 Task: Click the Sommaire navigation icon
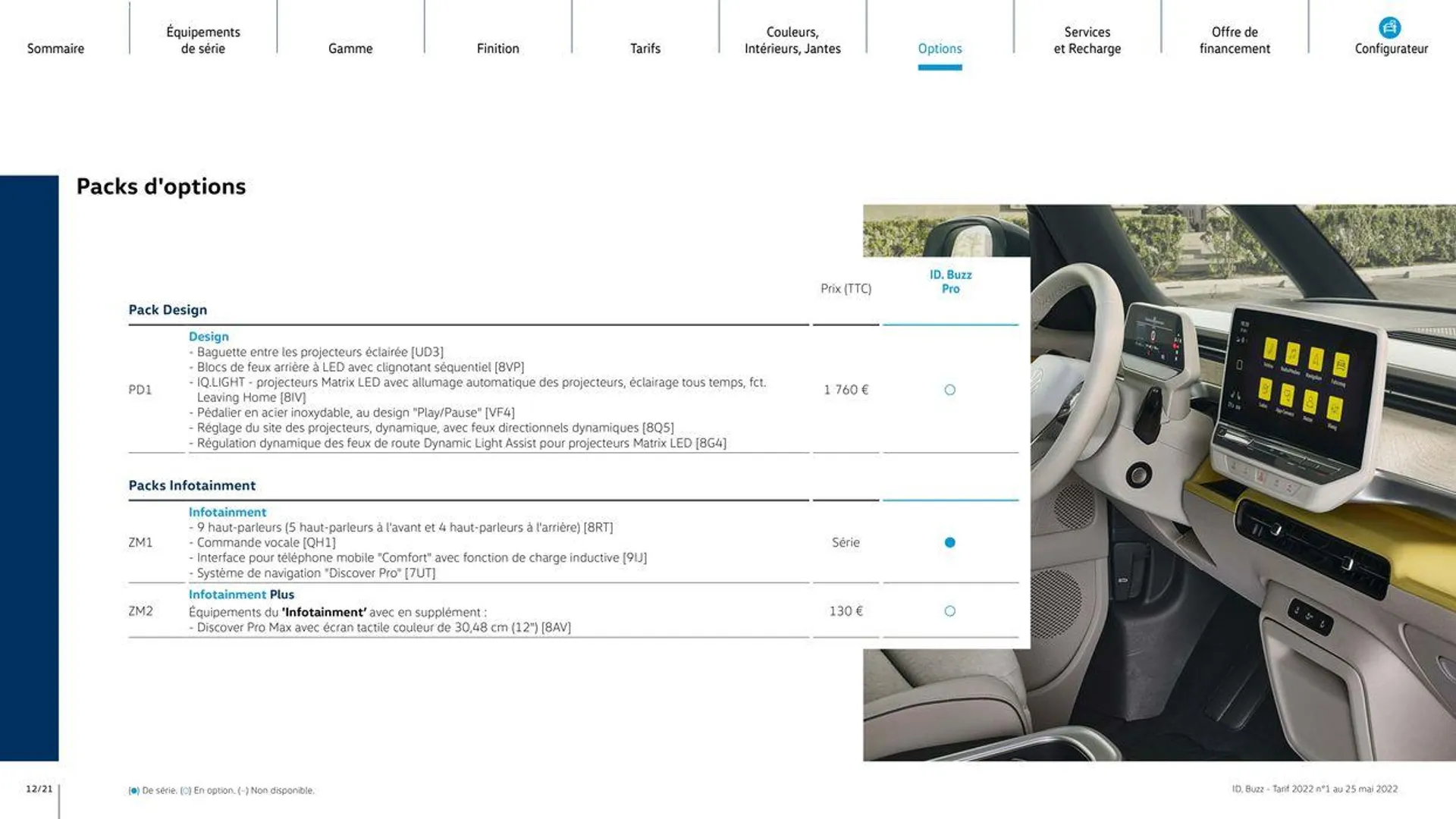pyautogui.click(x=54, y=47)
